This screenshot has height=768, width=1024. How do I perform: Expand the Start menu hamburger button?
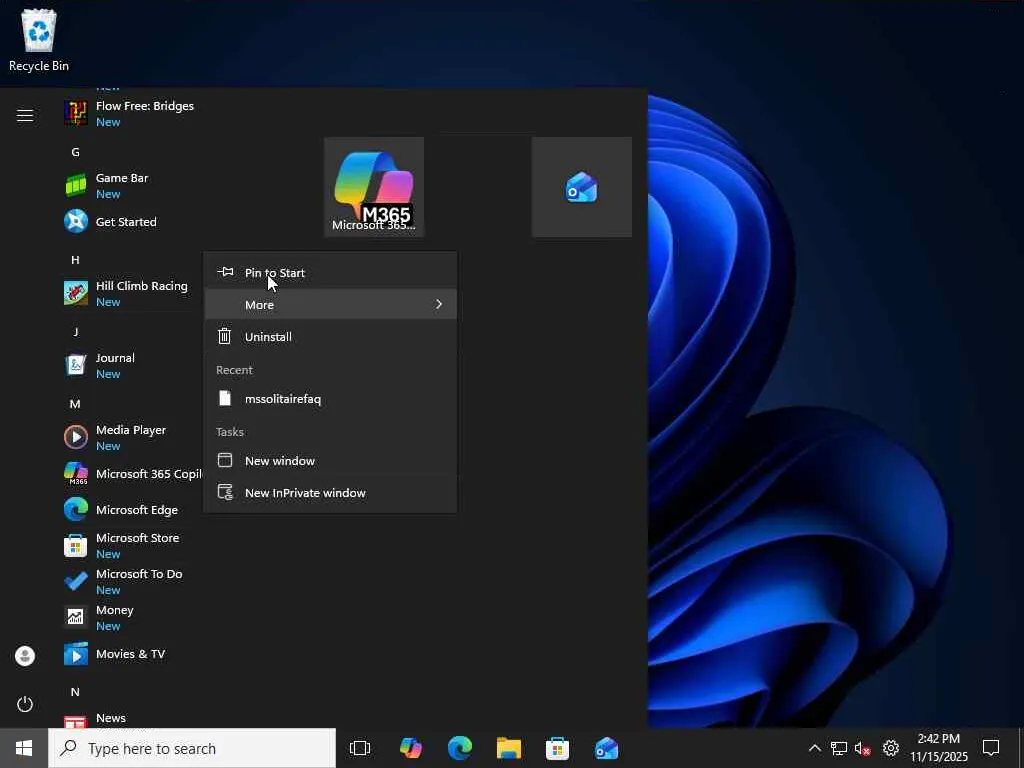[25, 116]
